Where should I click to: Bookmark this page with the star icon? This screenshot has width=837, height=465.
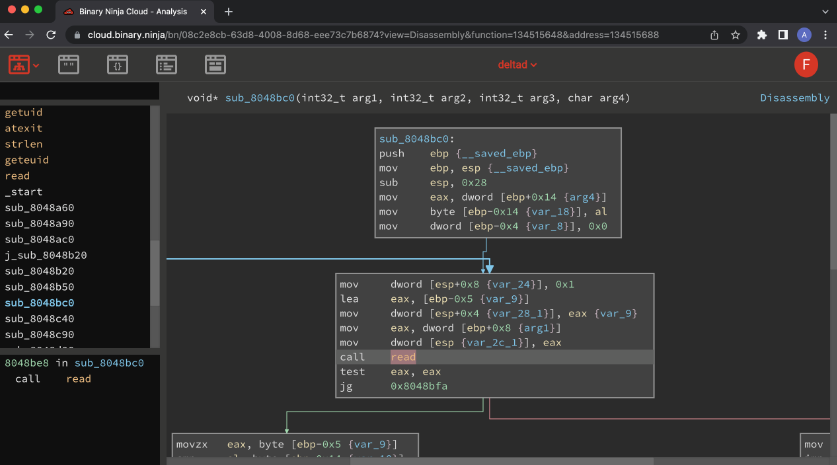click(735, 34)
